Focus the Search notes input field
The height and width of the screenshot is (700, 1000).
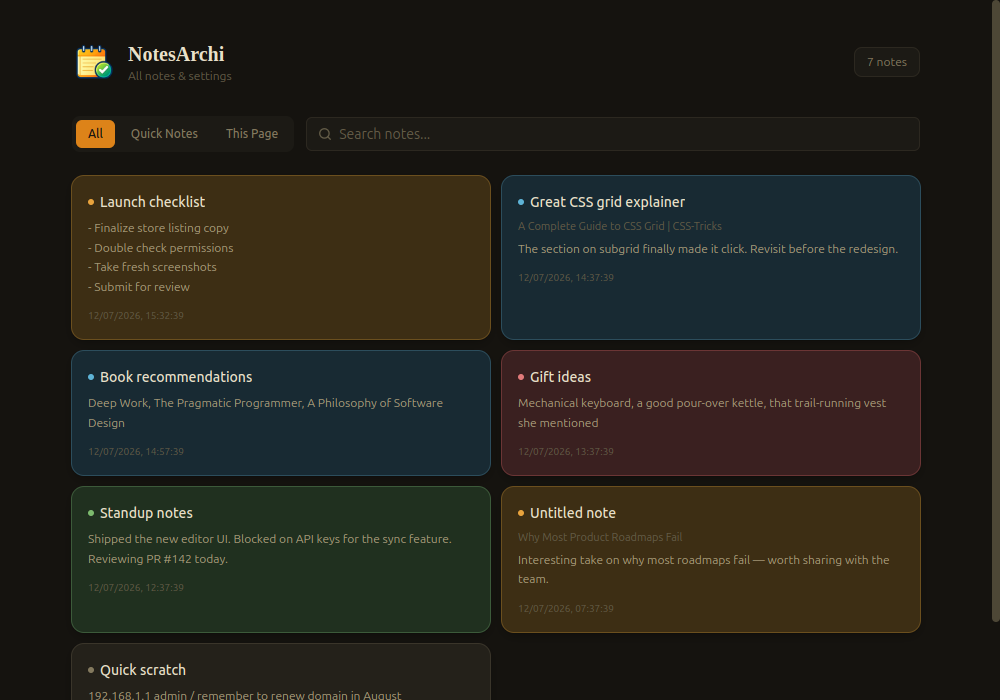(x=612, y=134)
